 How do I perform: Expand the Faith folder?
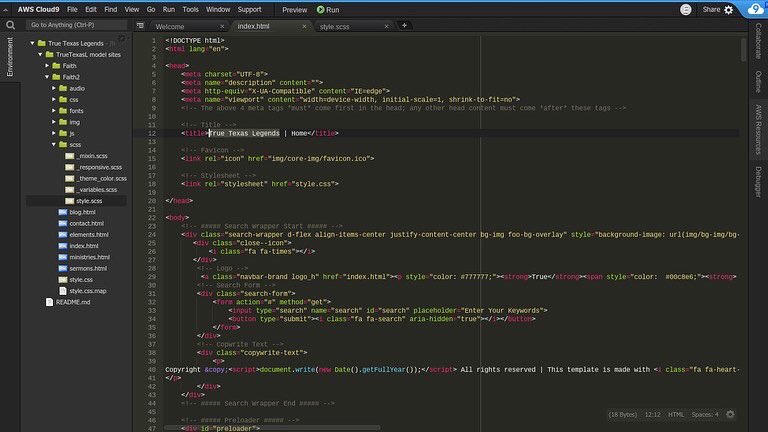[x=47, y=66]
